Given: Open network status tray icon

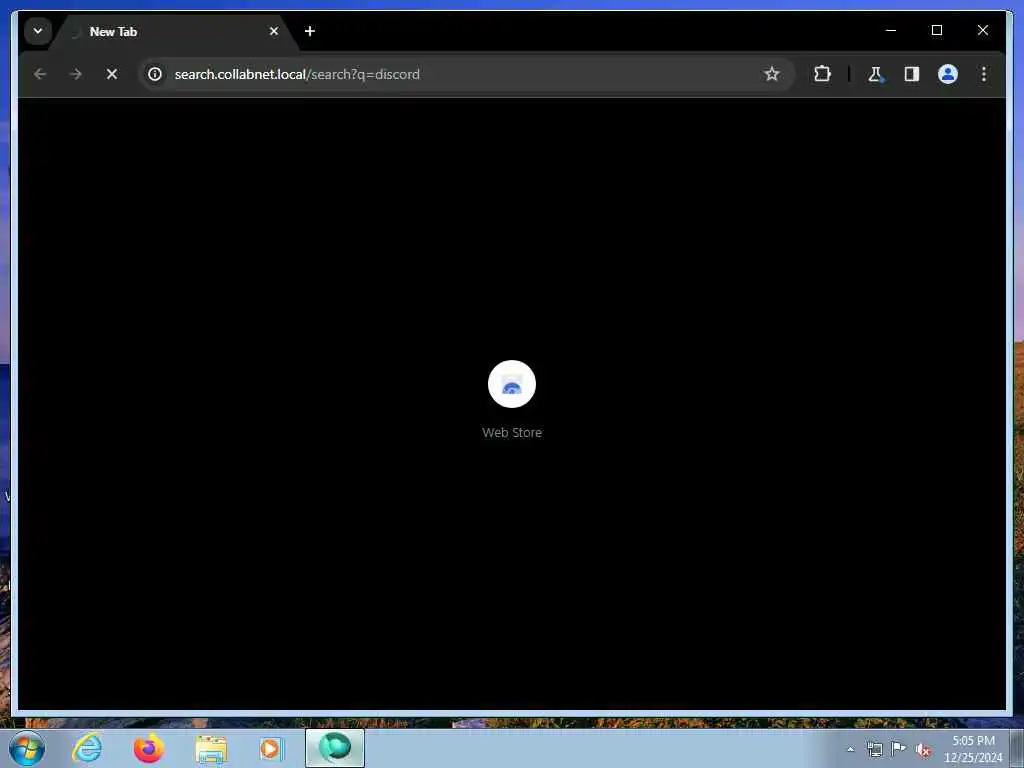Looking at the screenshot, I should 874,749.
